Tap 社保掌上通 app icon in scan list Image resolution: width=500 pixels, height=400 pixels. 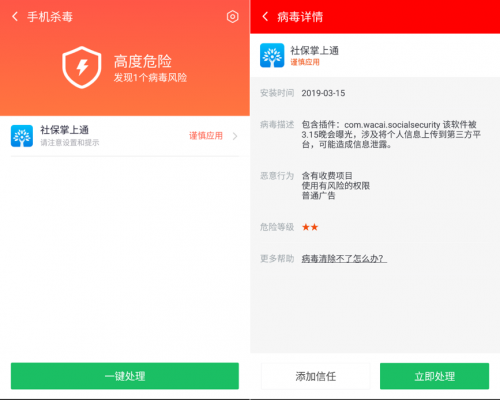coord(22,136)
